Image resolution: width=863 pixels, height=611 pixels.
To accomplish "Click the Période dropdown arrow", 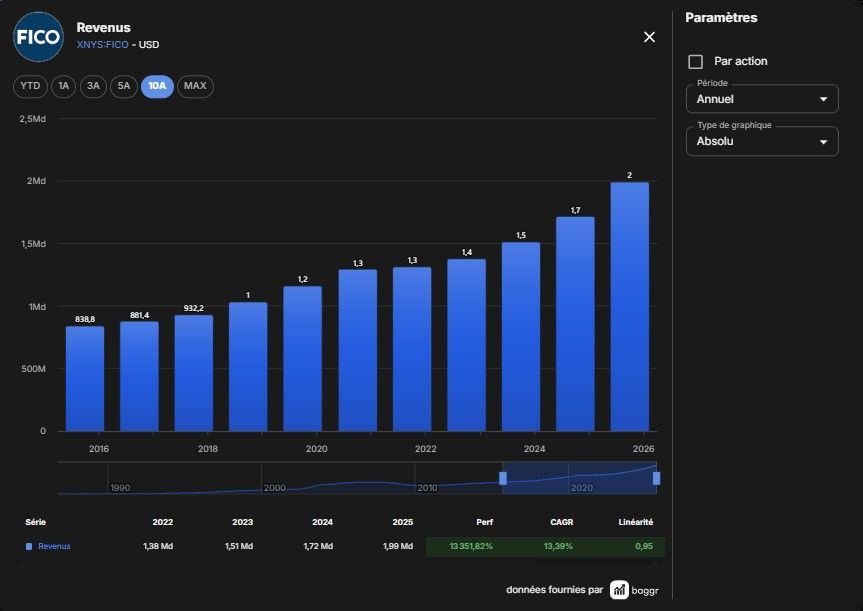I will pos(823,100).
